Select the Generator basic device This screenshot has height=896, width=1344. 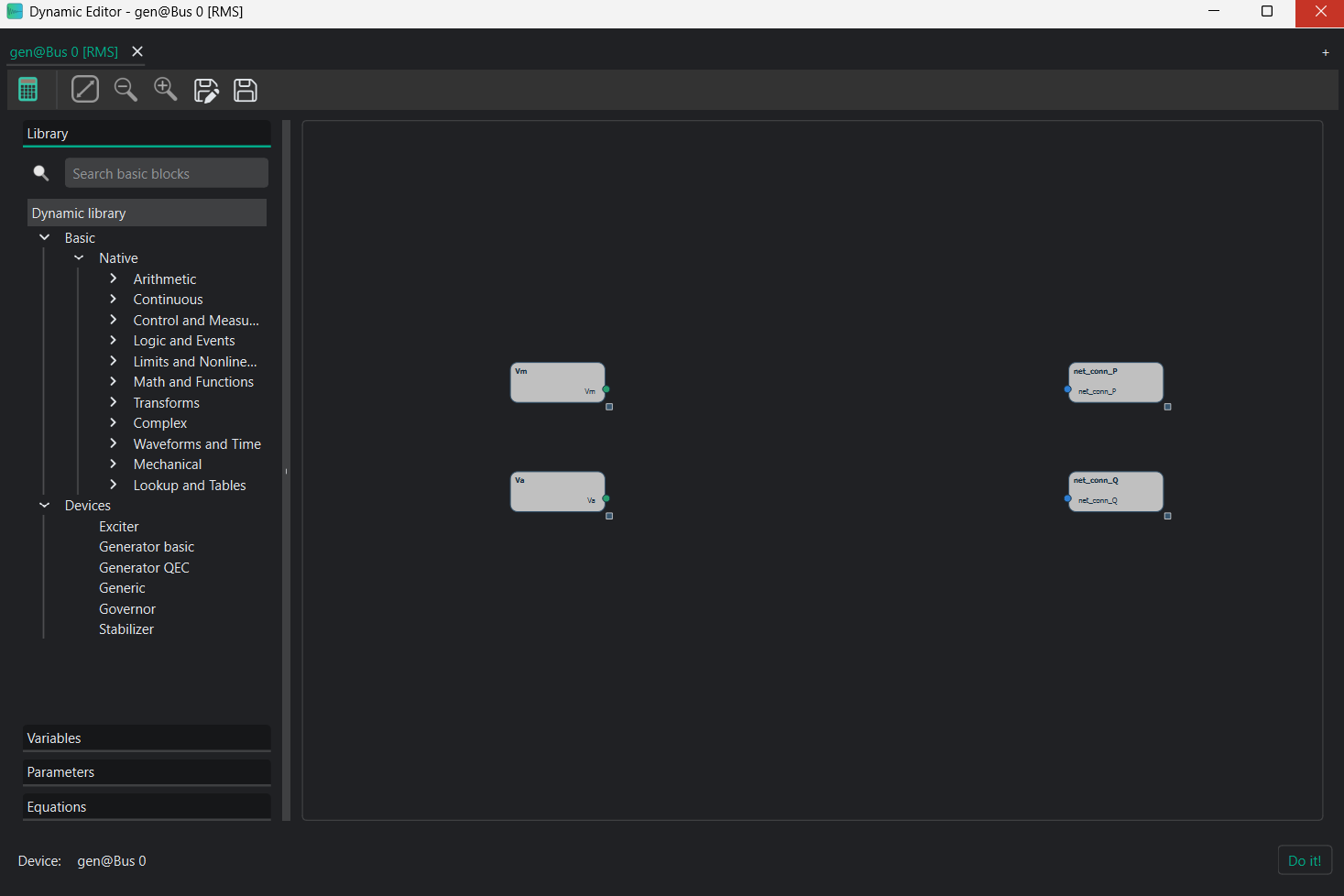(x=147, y=547)
